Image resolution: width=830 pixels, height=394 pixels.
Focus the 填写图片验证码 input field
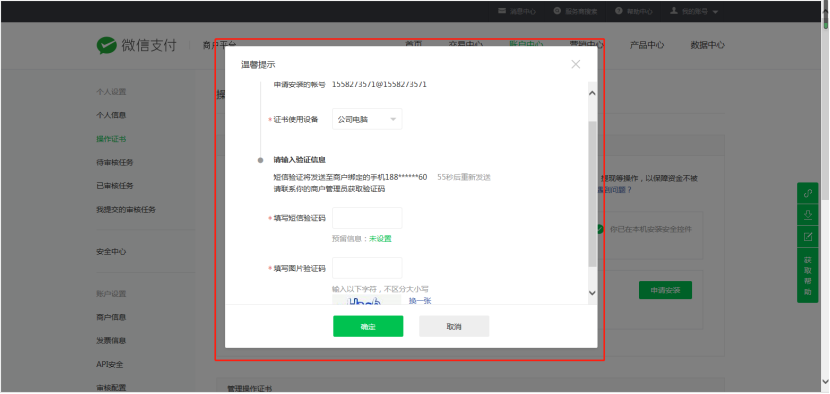(367, 268)
